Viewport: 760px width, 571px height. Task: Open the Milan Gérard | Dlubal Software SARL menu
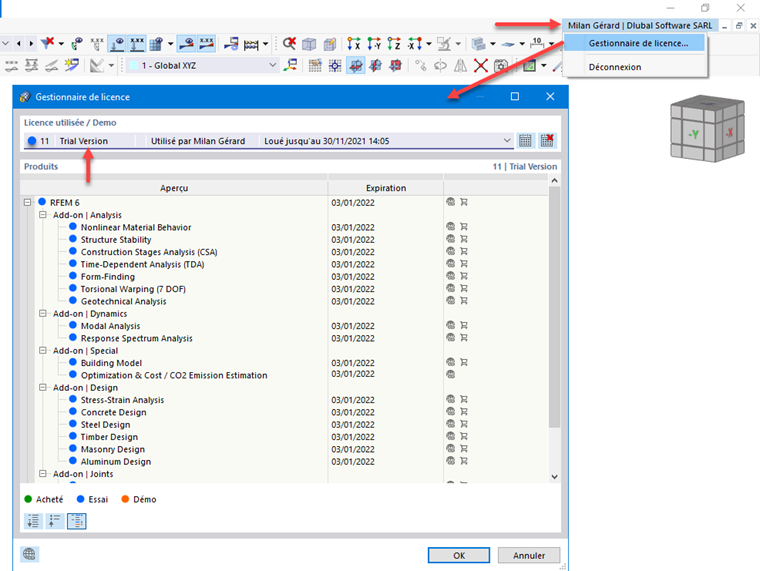coord(640,25)
